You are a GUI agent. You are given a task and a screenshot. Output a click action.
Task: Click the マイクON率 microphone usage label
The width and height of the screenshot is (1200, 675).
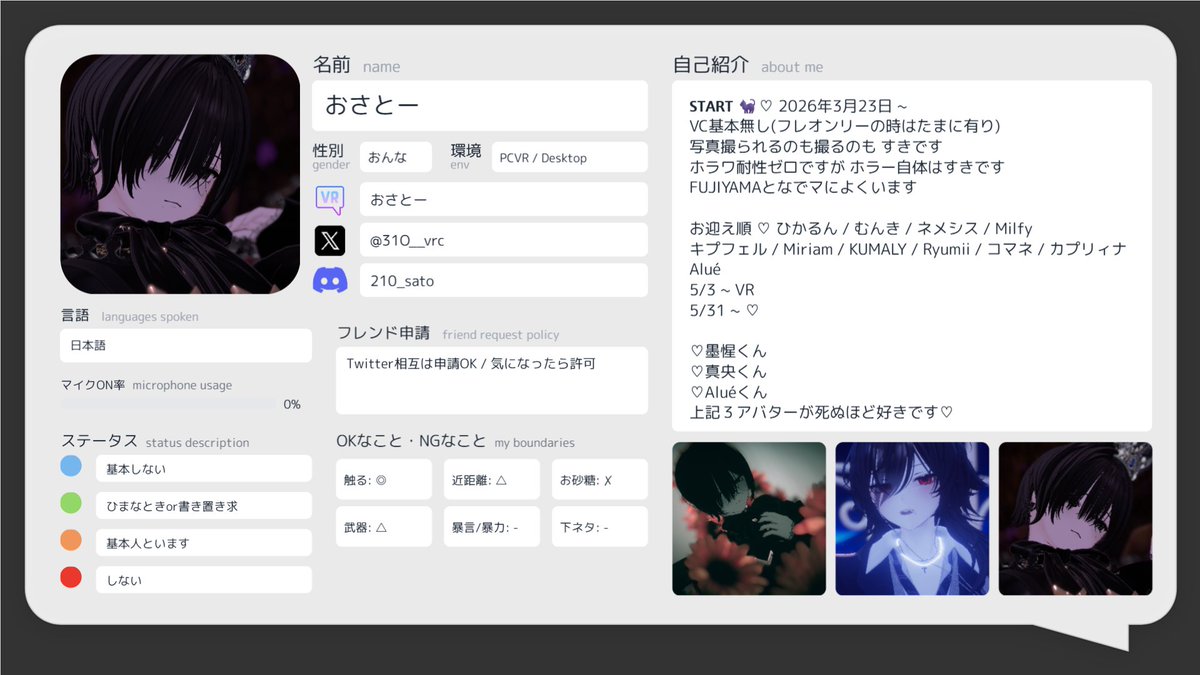146,385
